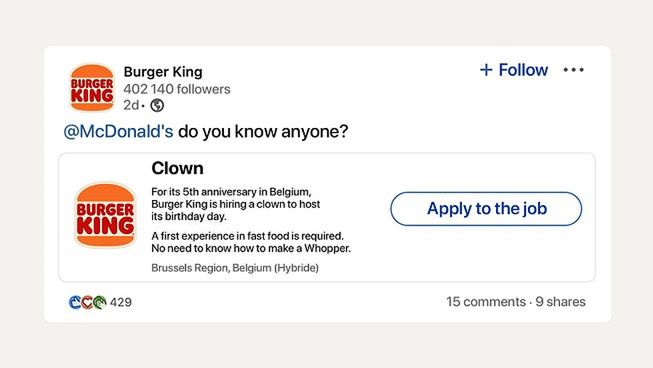View the 429 reactions count

coord(121,302)
